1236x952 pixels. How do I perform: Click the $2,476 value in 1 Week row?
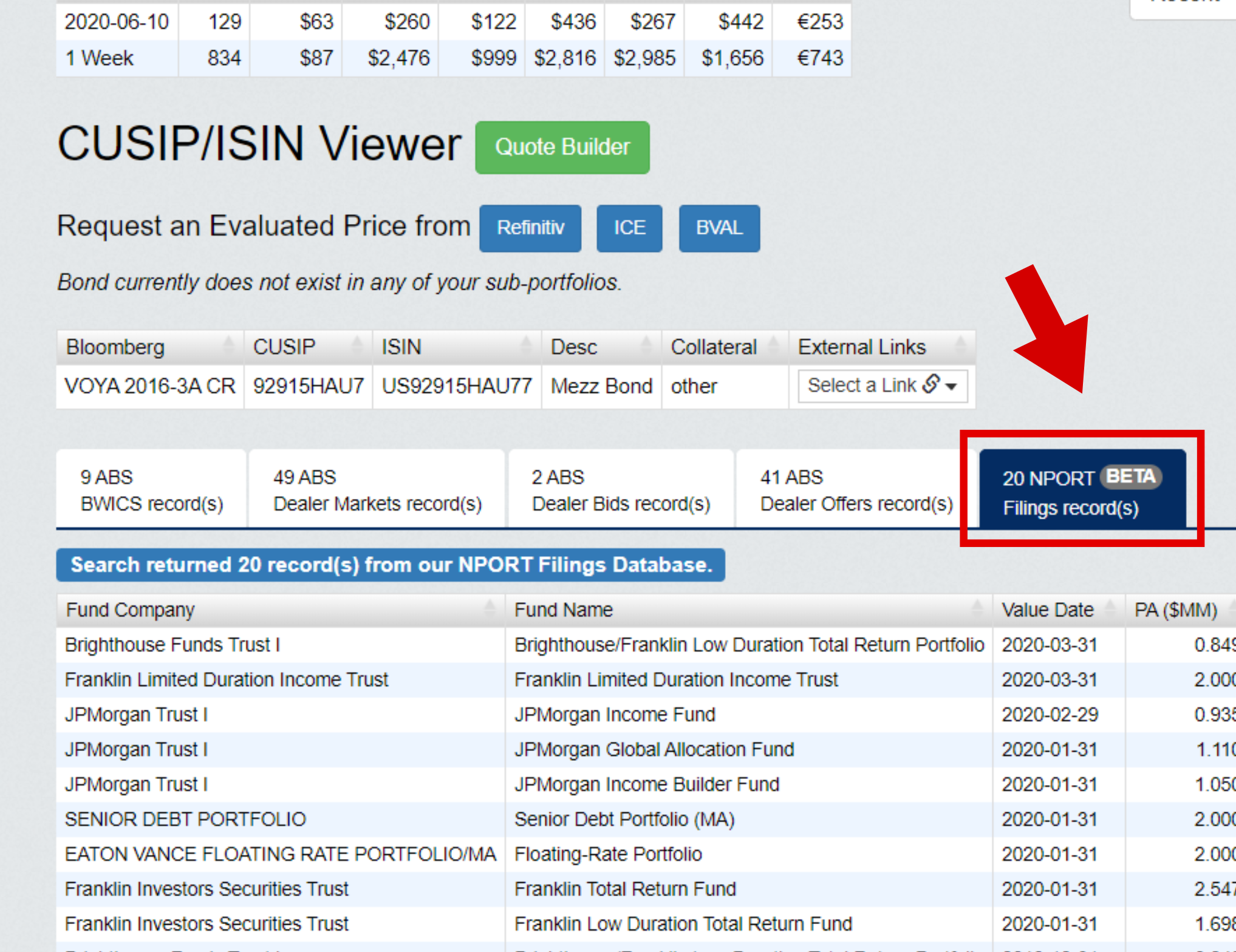(x=398, y=58)
